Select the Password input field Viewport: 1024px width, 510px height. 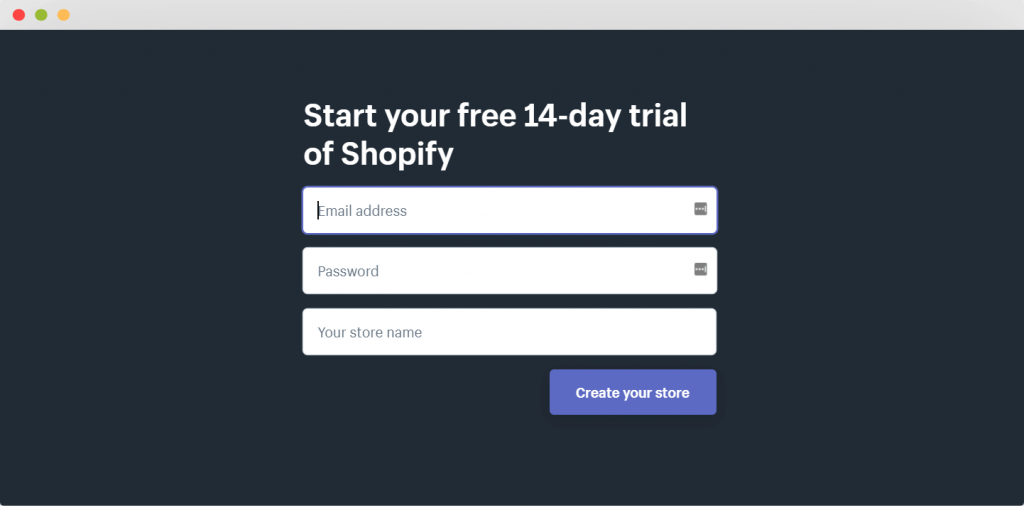click(509, 270)
